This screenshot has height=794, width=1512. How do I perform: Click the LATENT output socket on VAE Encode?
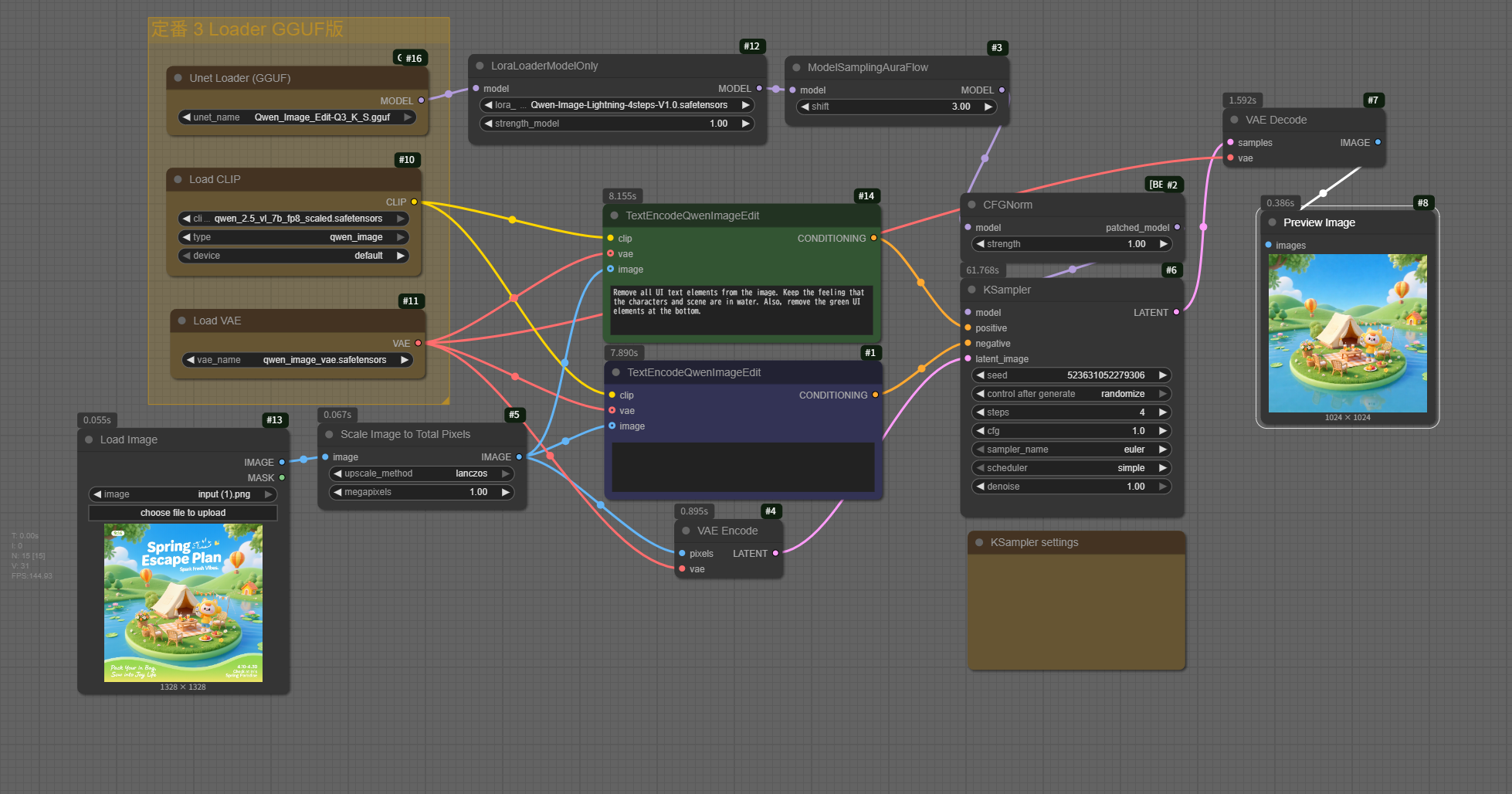775,553
